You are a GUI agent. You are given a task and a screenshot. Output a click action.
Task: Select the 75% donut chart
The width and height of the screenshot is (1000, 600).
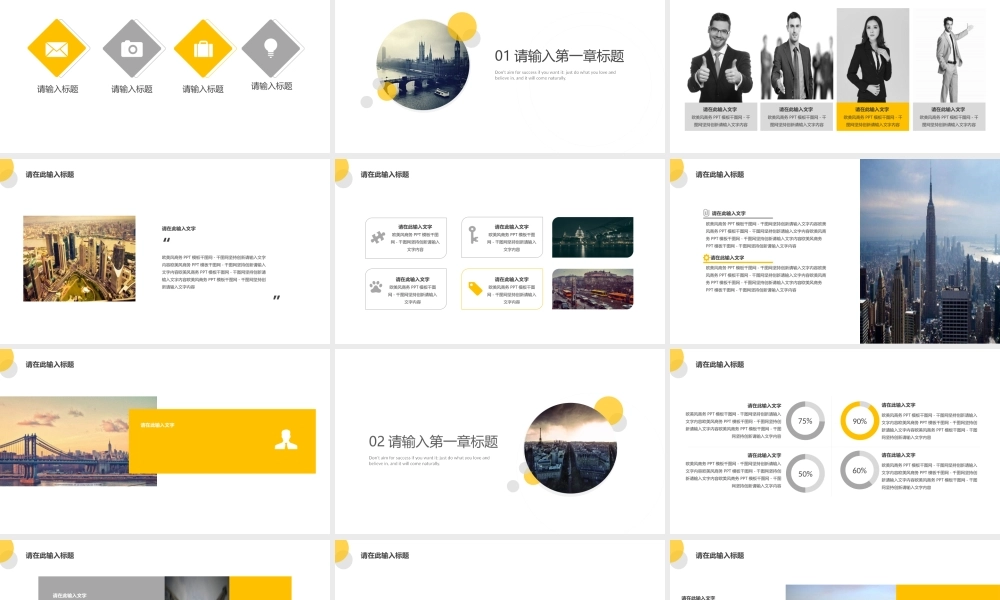[x=805, y=421]
